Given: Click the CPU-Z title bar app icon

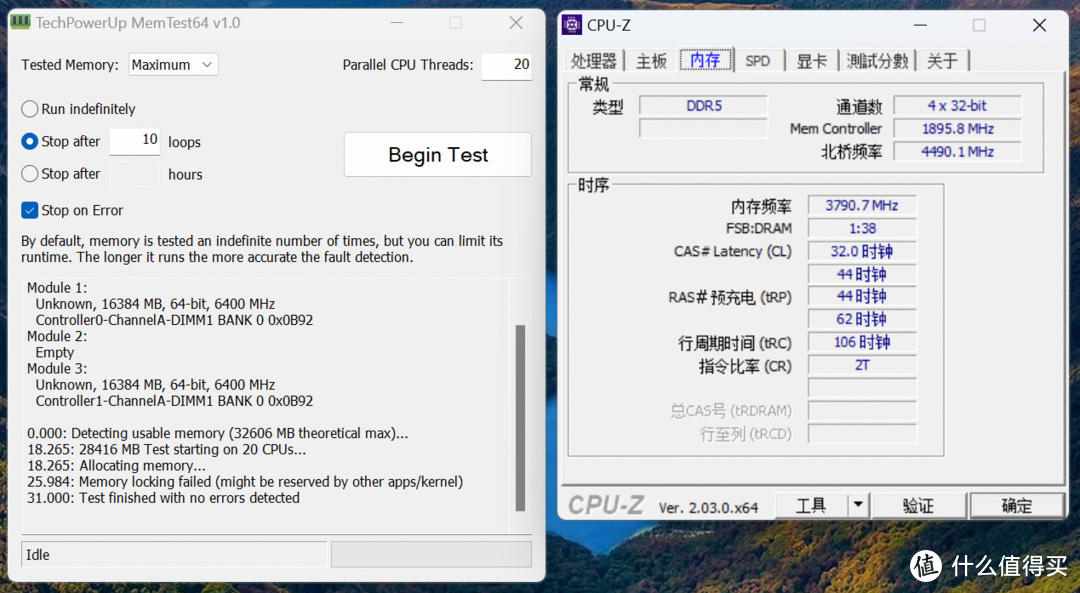Looking at the screenshot, I should (572, 25).
